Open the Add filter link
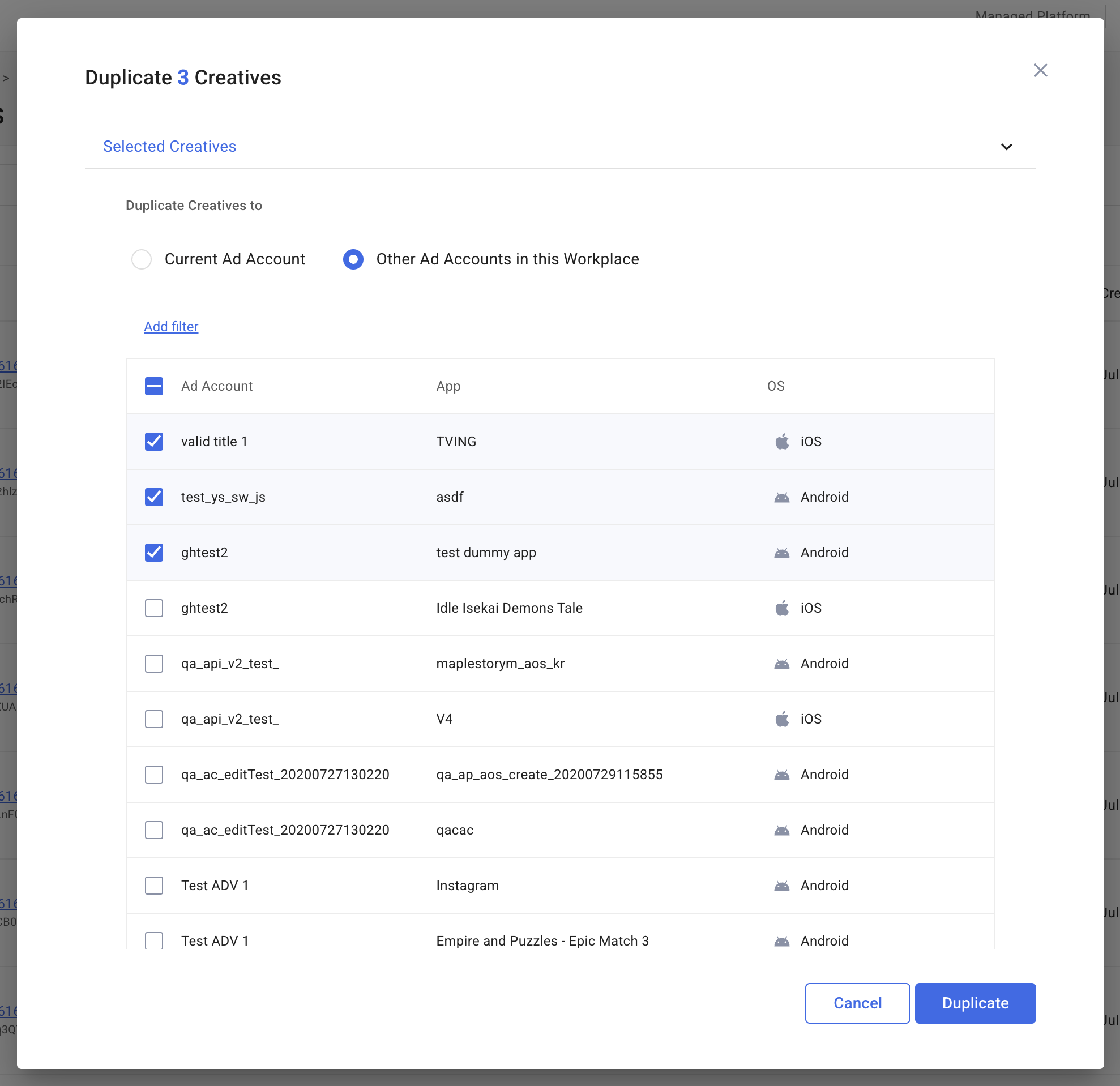Image resolution: width=1120 pixels, height=1086 pixels. (171, 327)
